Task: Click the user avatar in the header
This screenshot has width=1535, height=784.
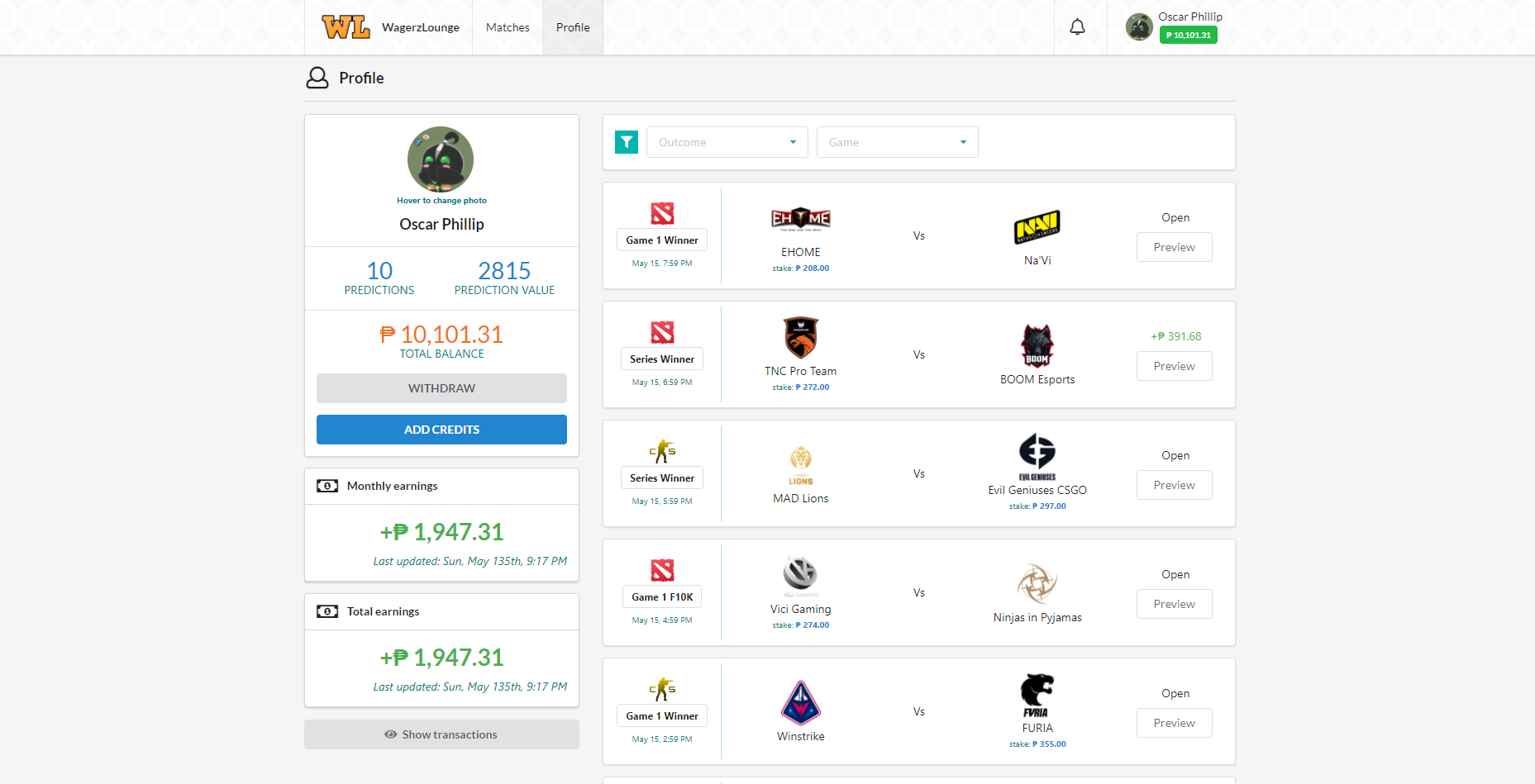Action: (1138, 26)
